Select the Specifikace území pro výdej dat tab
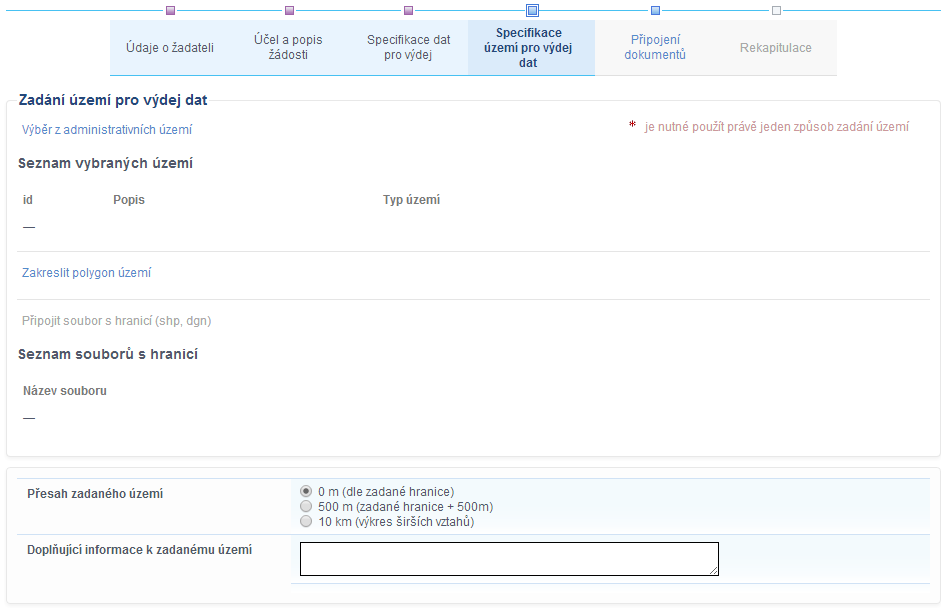 click(529, 48)
